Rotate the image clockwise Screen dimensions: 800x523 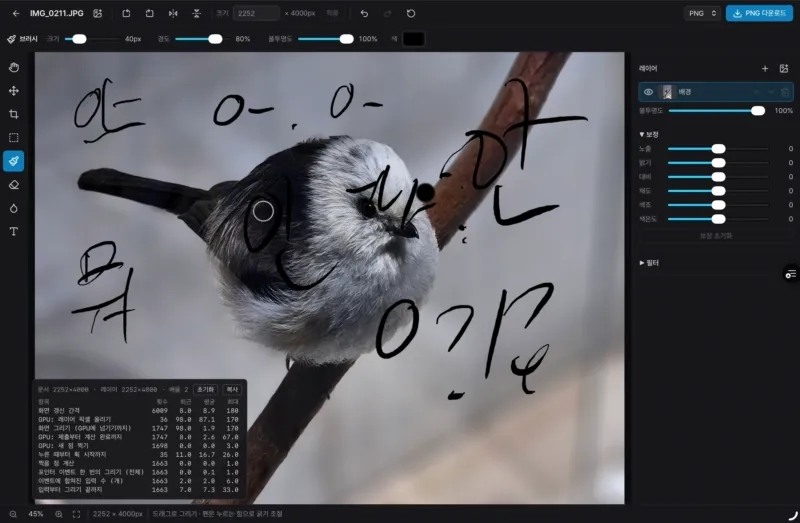pyautogui.click(x=149, y=14)
